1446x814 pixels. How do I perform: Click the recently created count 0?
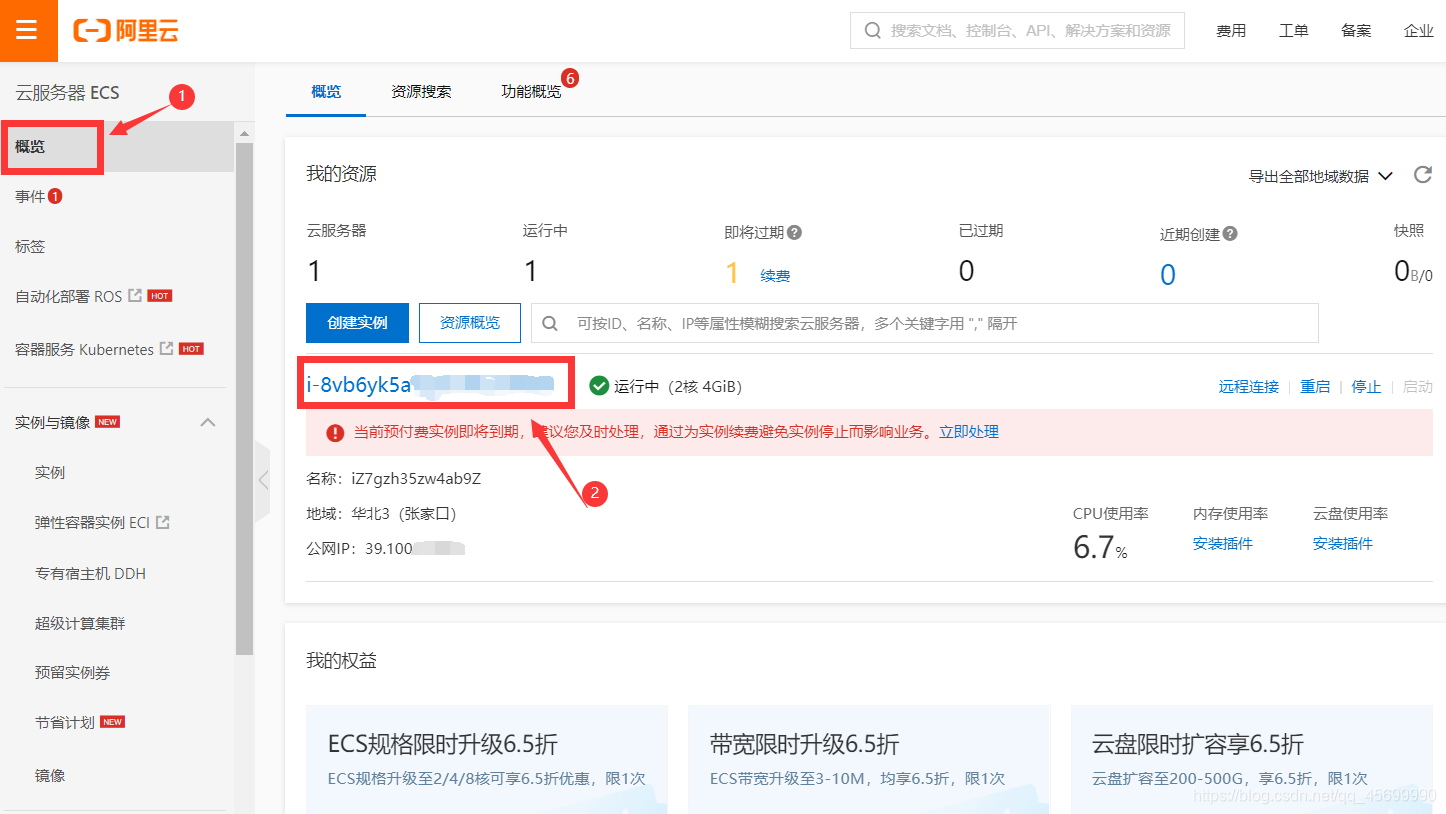(1168, 275)
